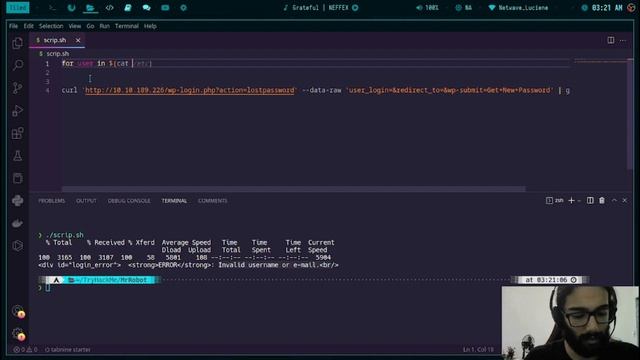Image resolution: width=640 pixels, height=360 pixels.
Task: Switch to the DEBUG CONSOLE tab
Action: [129, 201]
